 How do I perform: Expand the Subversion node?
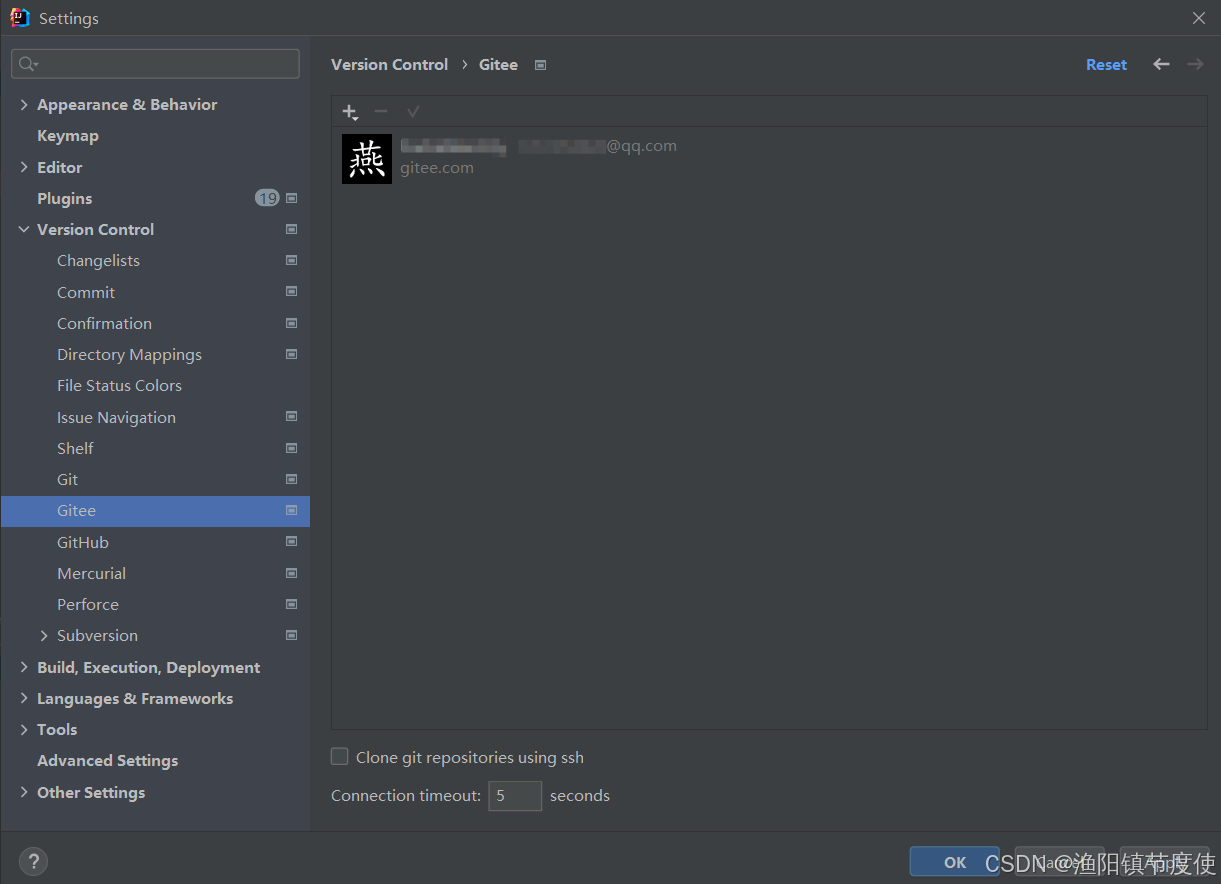(x=44, y=635)
